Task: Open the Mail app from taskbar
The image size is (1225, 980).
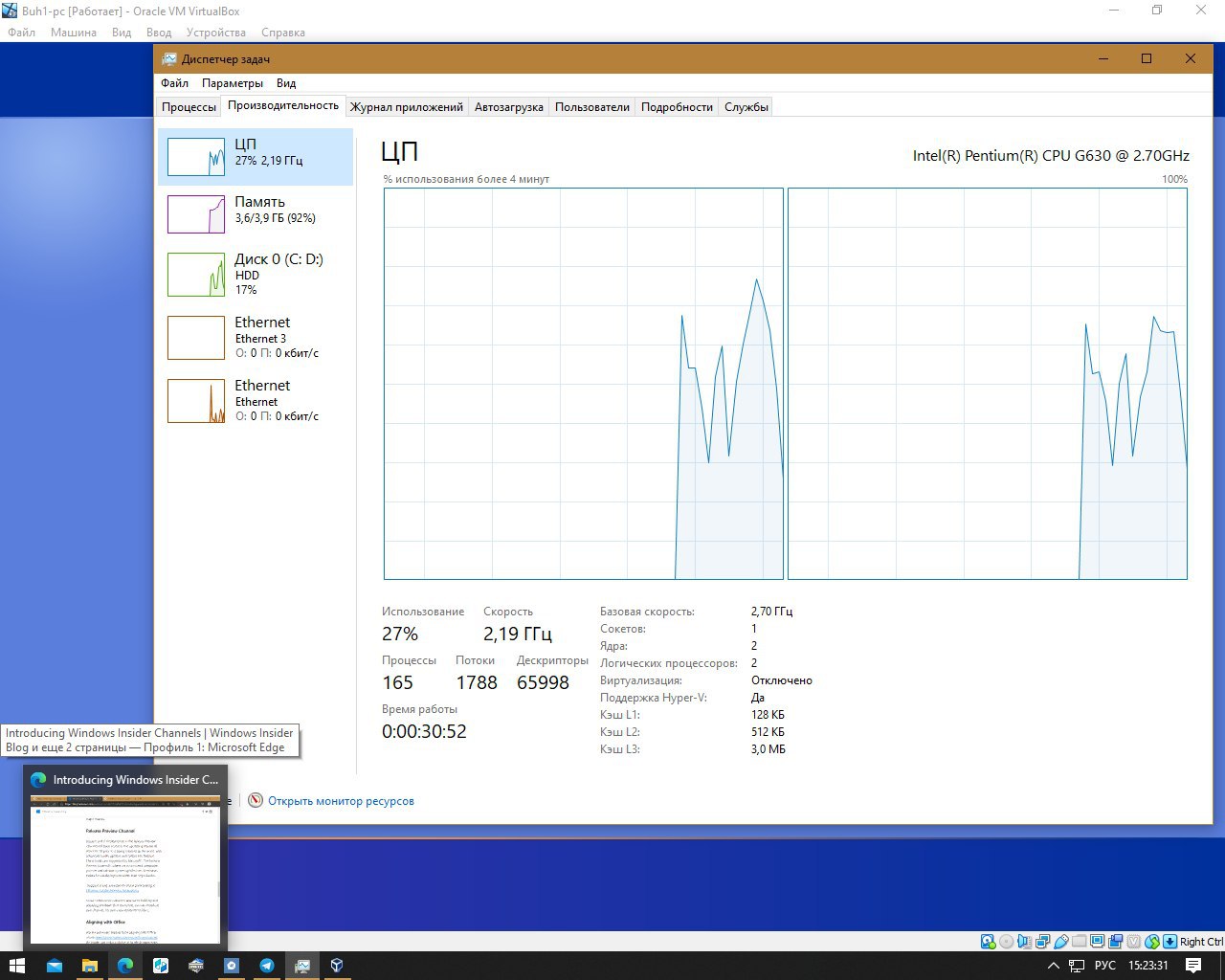Action: coord(55,966)
